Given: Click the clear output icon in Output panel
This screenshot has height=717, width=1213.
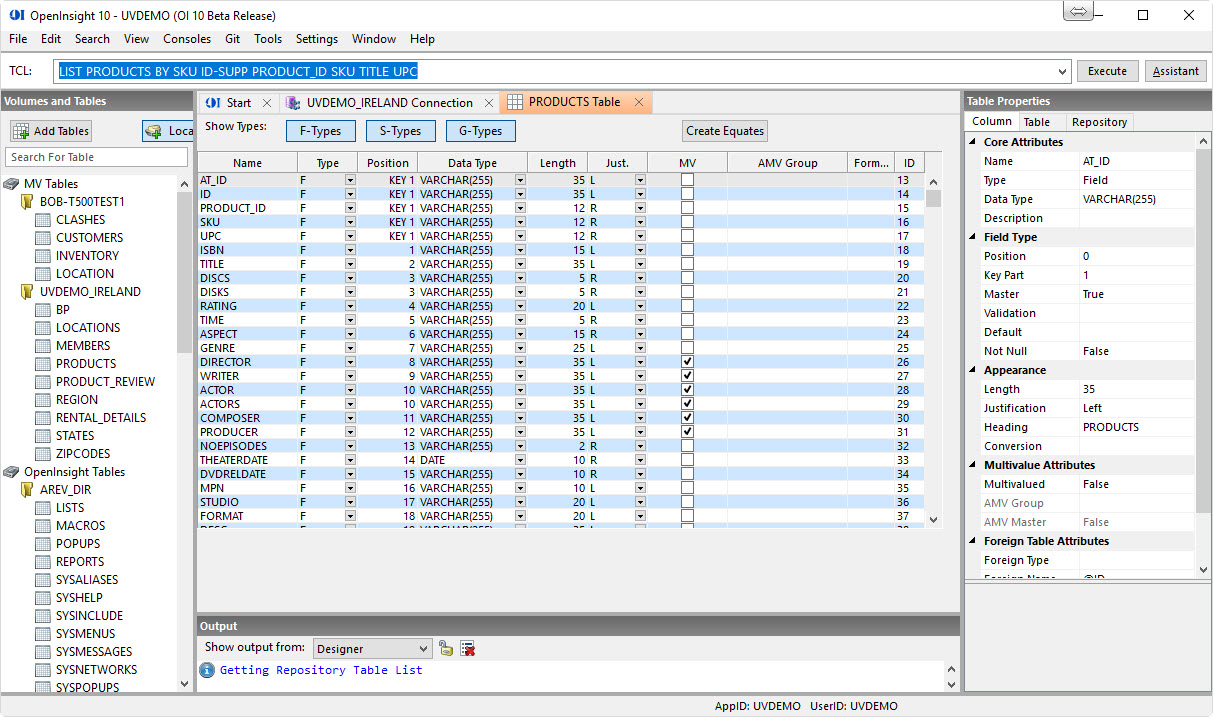Looking at the screenshot, I should (x=467, y=648).
